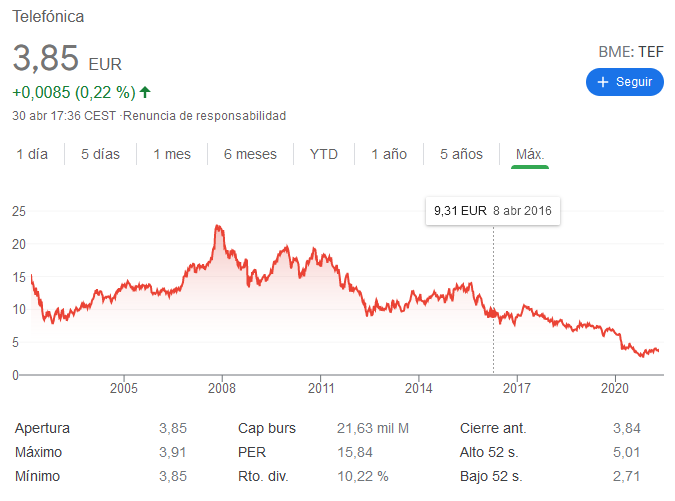Click the 2008 price peak on chart
Screen dimensions: 675x501
tap(218, 226)
